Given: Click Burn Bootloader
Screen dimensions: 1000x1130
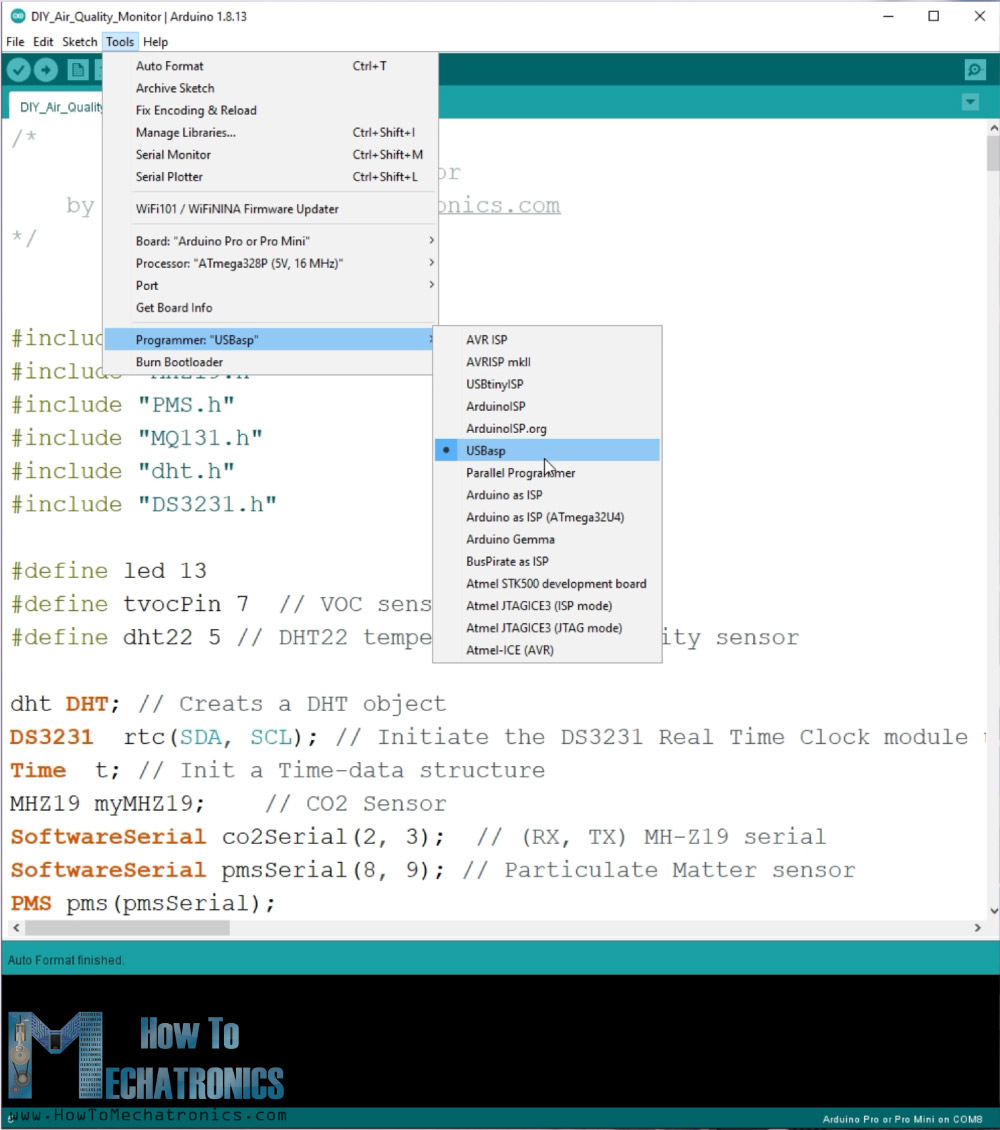Looking at the screenshot, I should click(179, 362).
